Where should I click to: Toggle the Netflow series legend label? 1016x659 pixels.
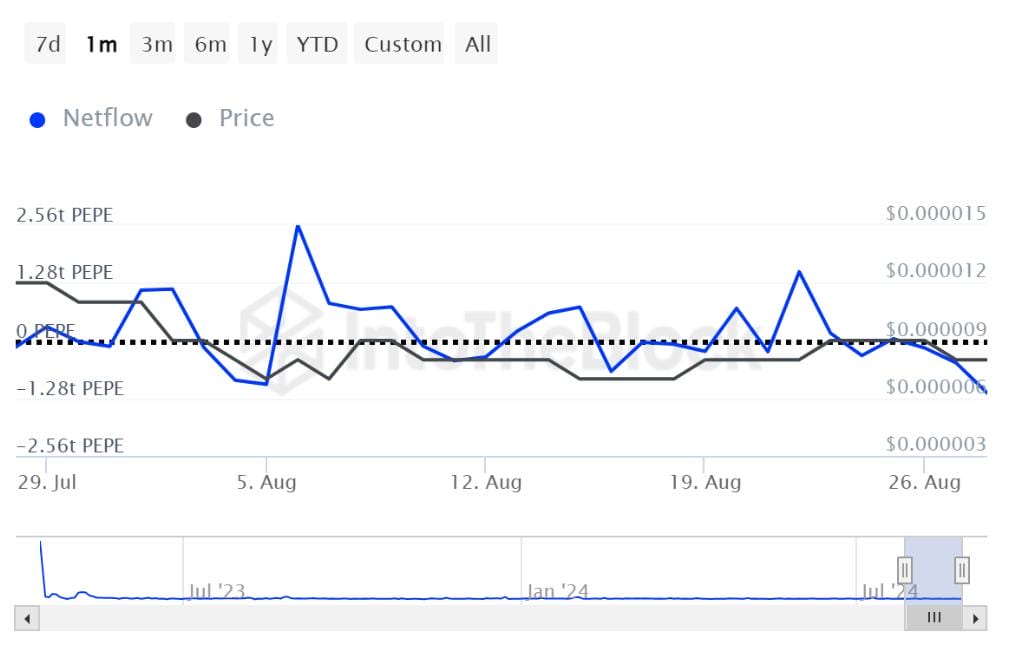point(107,118)
